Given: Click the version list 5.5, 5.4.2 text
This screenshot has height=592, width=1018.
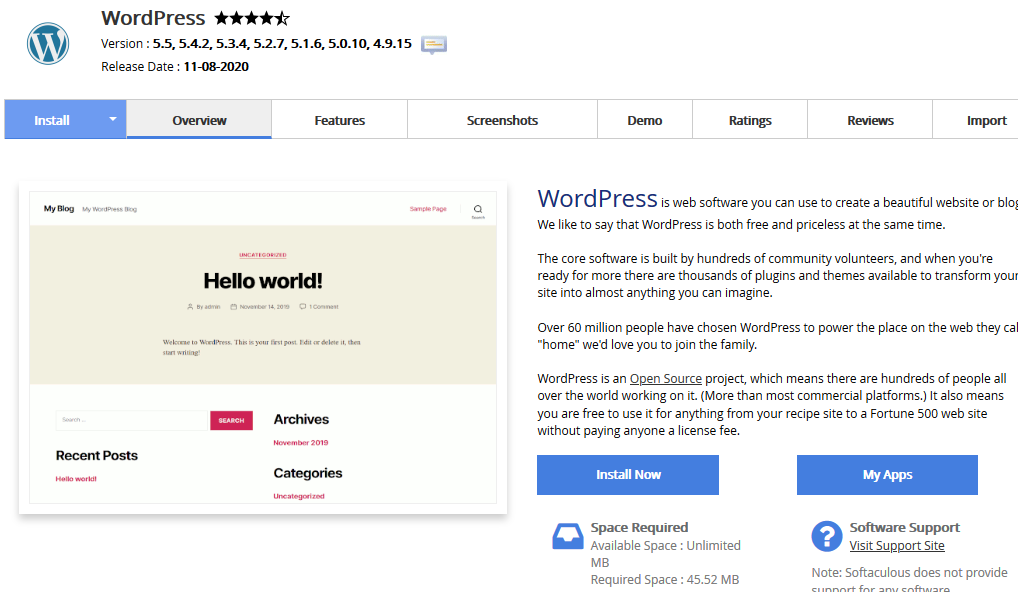Looking at the screenshot, I should coord(282,43).
